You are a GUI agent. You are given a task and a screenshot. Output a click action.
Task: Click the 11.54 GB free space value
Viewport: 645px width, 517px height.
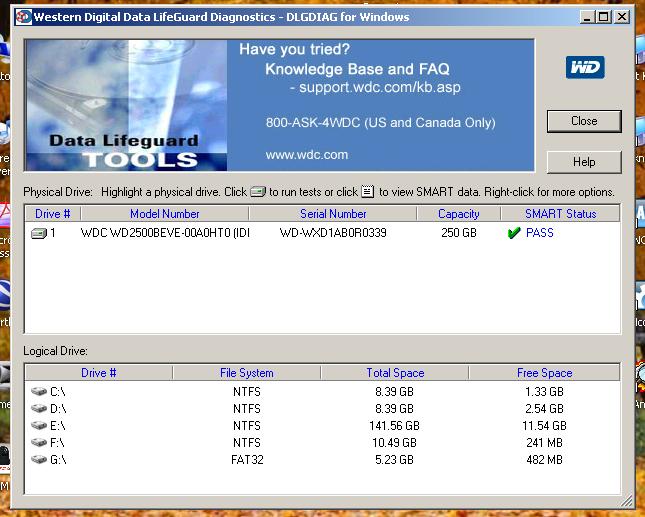[x=544, y=426]
